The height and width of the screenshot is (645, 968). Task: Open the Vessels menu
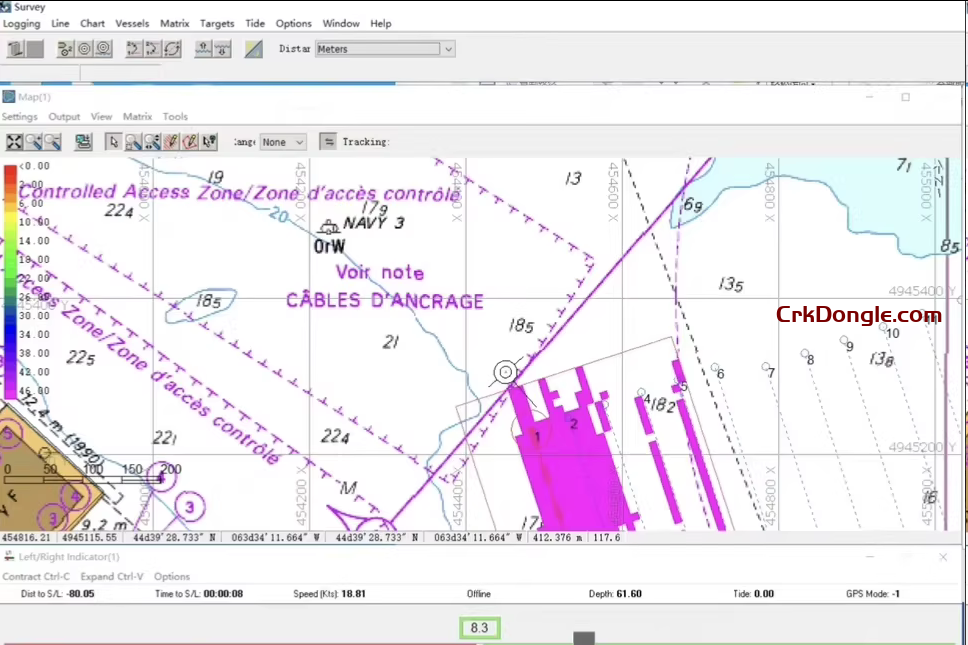click(132, 23)
